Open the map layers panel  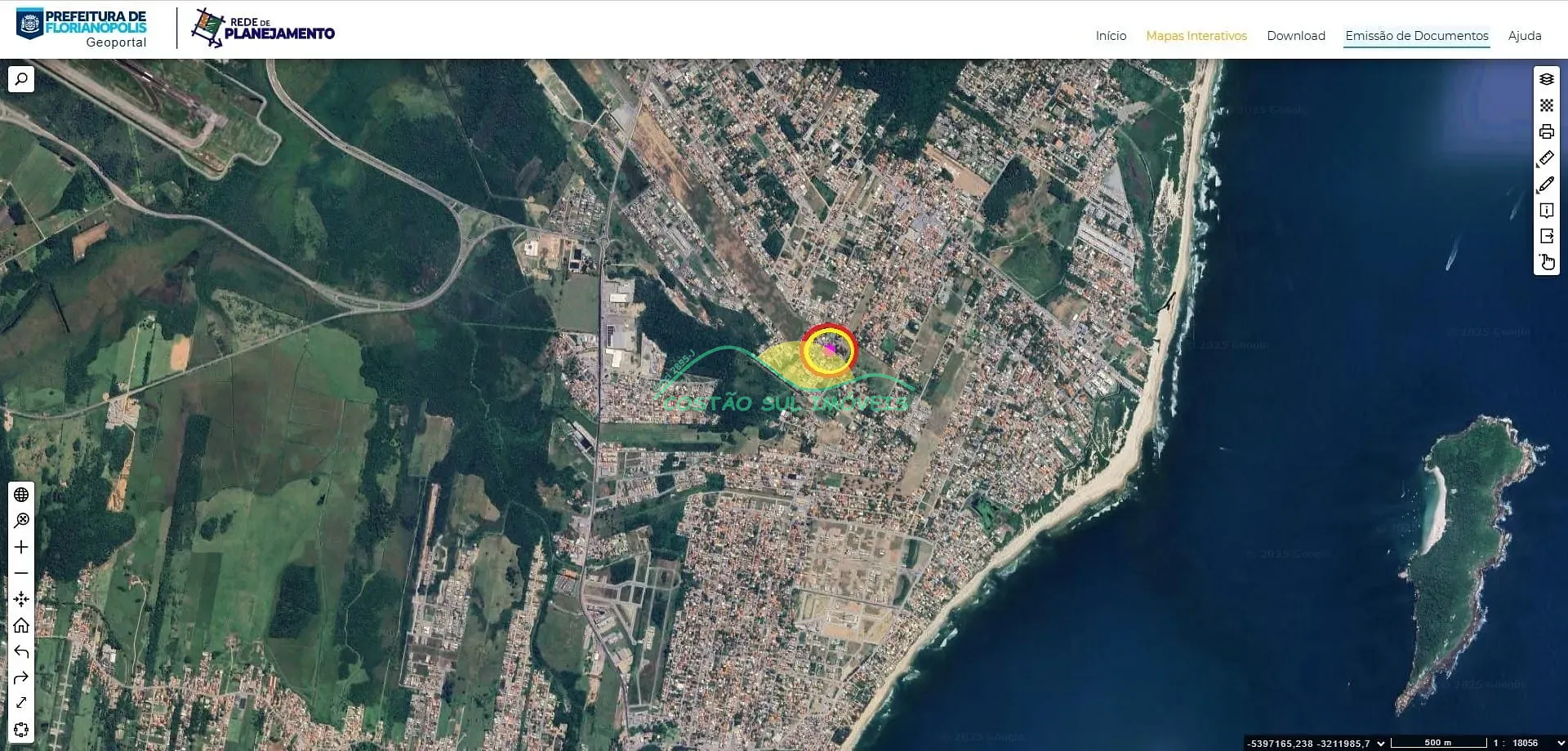point(1546,79)
